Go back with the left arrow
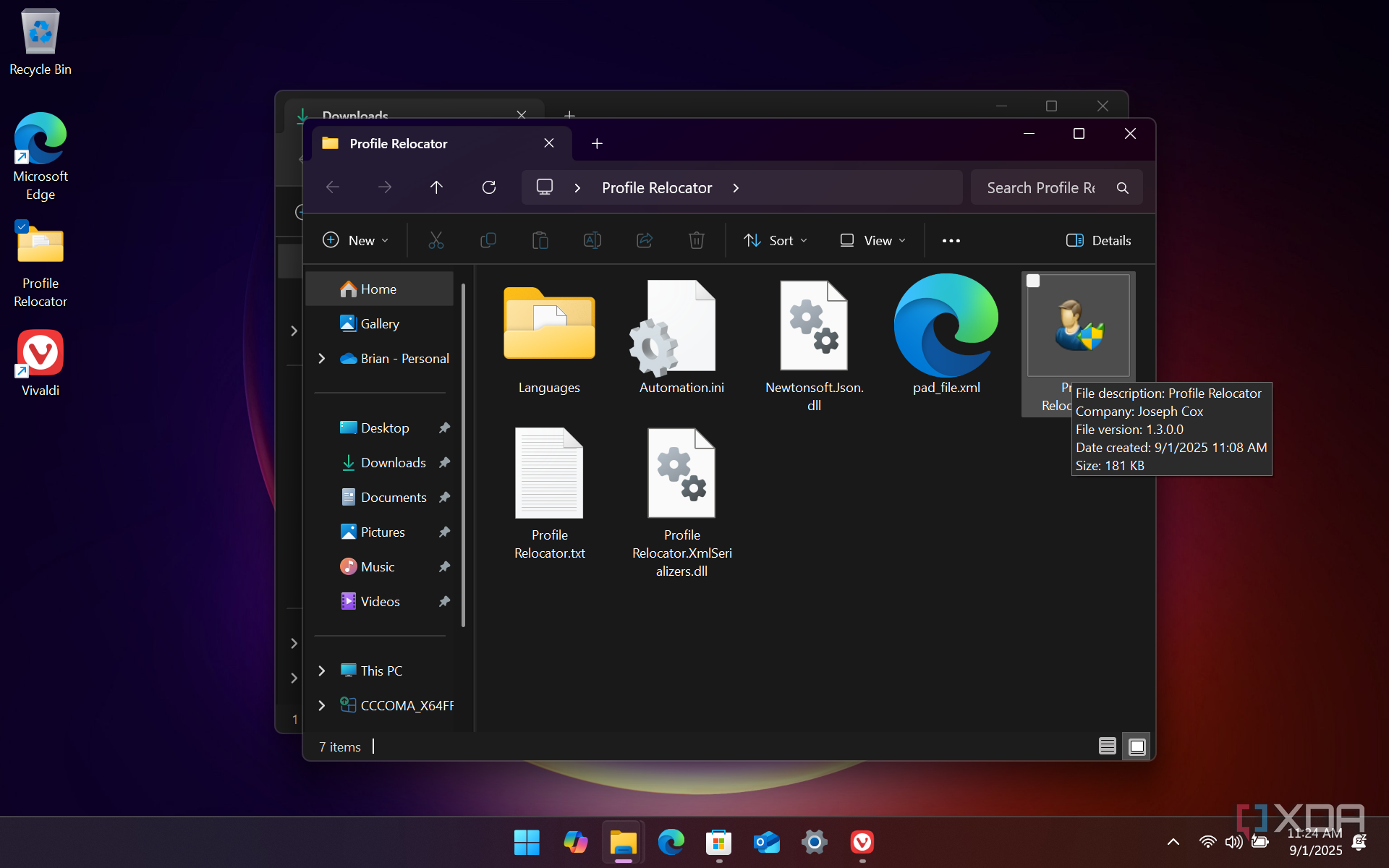The height and width of the screenshot is (868, 1389). pos(333,187)
